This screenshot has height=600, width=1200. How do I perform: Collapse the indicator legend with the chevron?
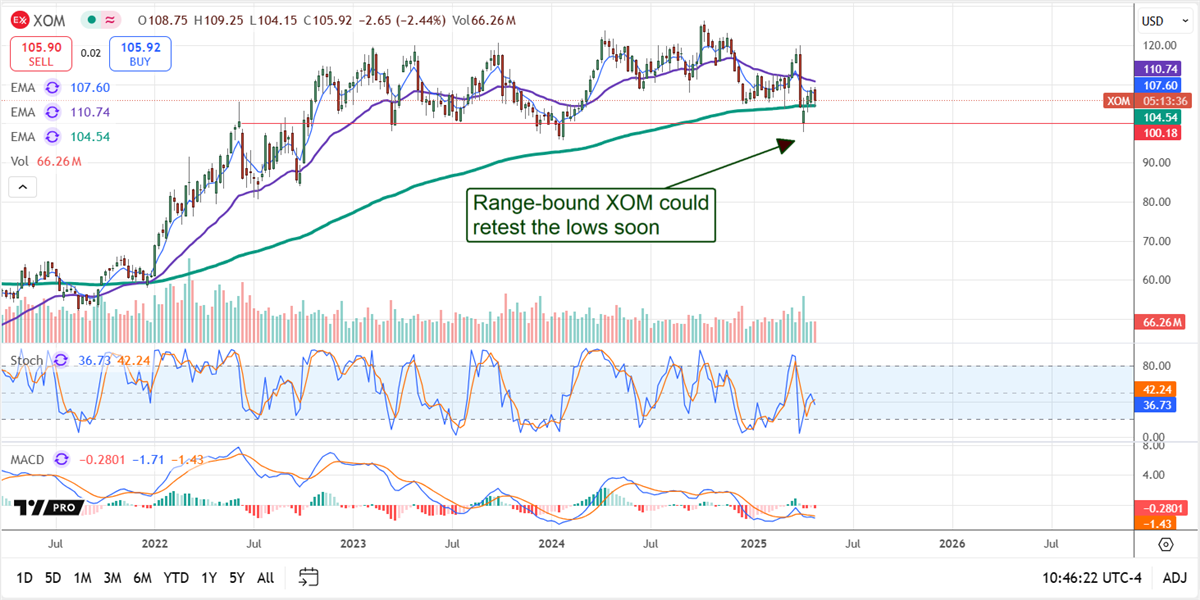point(22,187)
